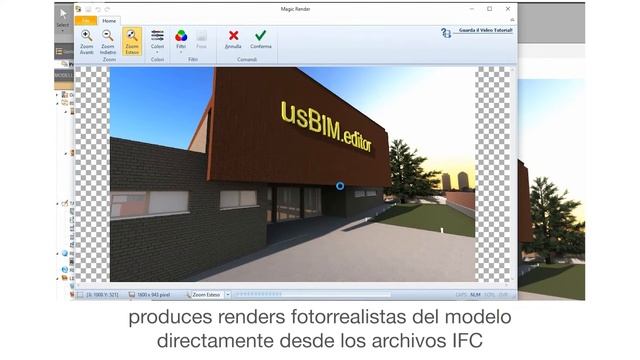
Task: Open the orange File tab
Action: (x=86, y=20)
